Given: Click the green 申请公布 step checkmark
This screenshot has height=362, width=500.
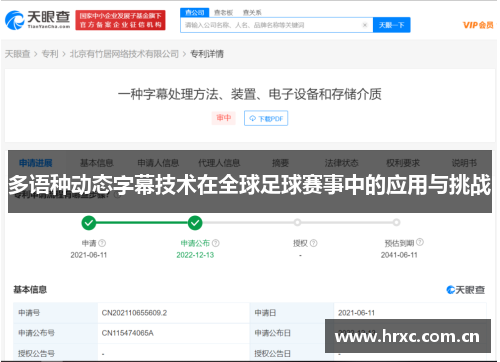Looking at the screenshot, I should [195, 223].
